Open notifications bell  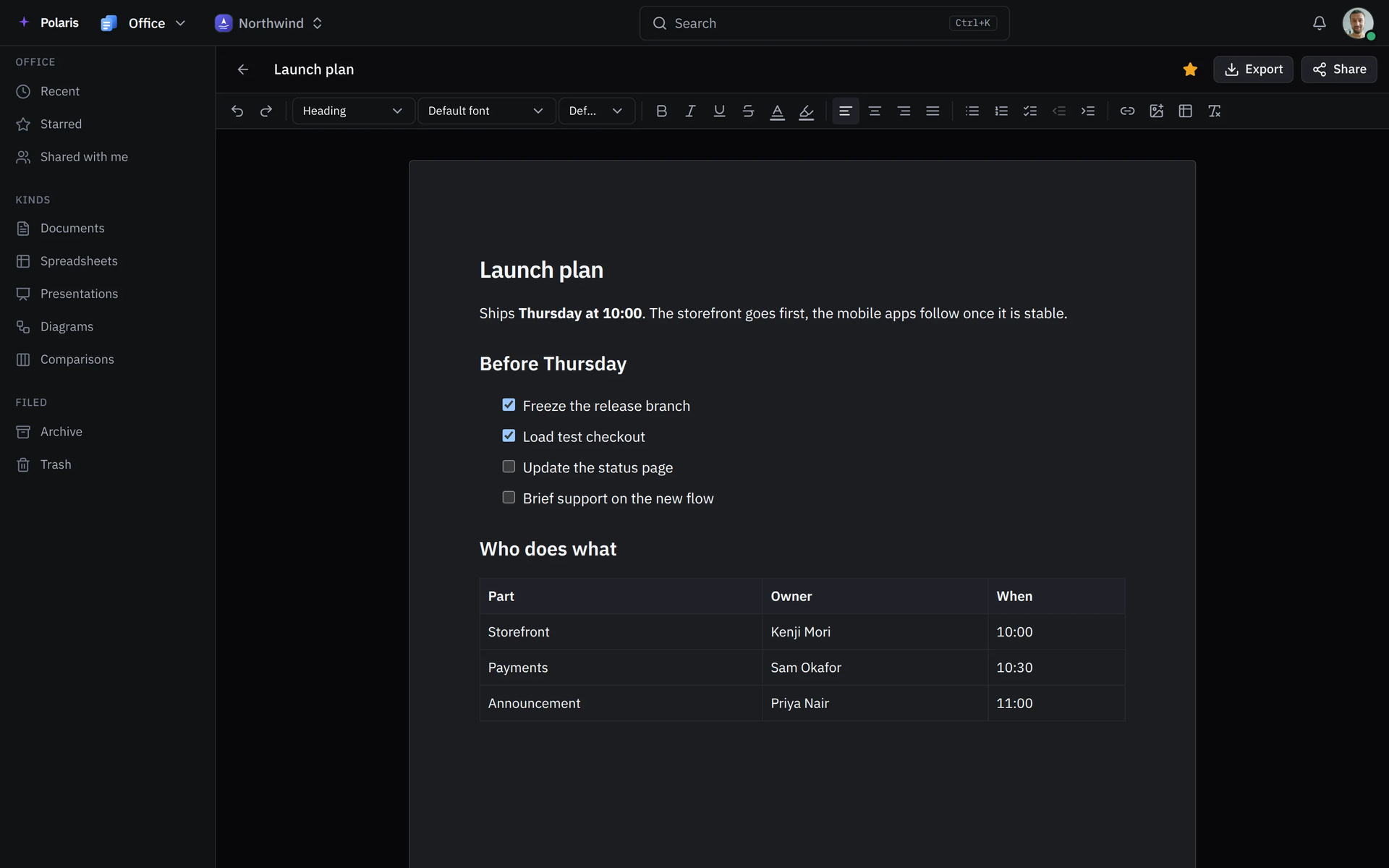pyautogui.click(x=1319, y=23)
